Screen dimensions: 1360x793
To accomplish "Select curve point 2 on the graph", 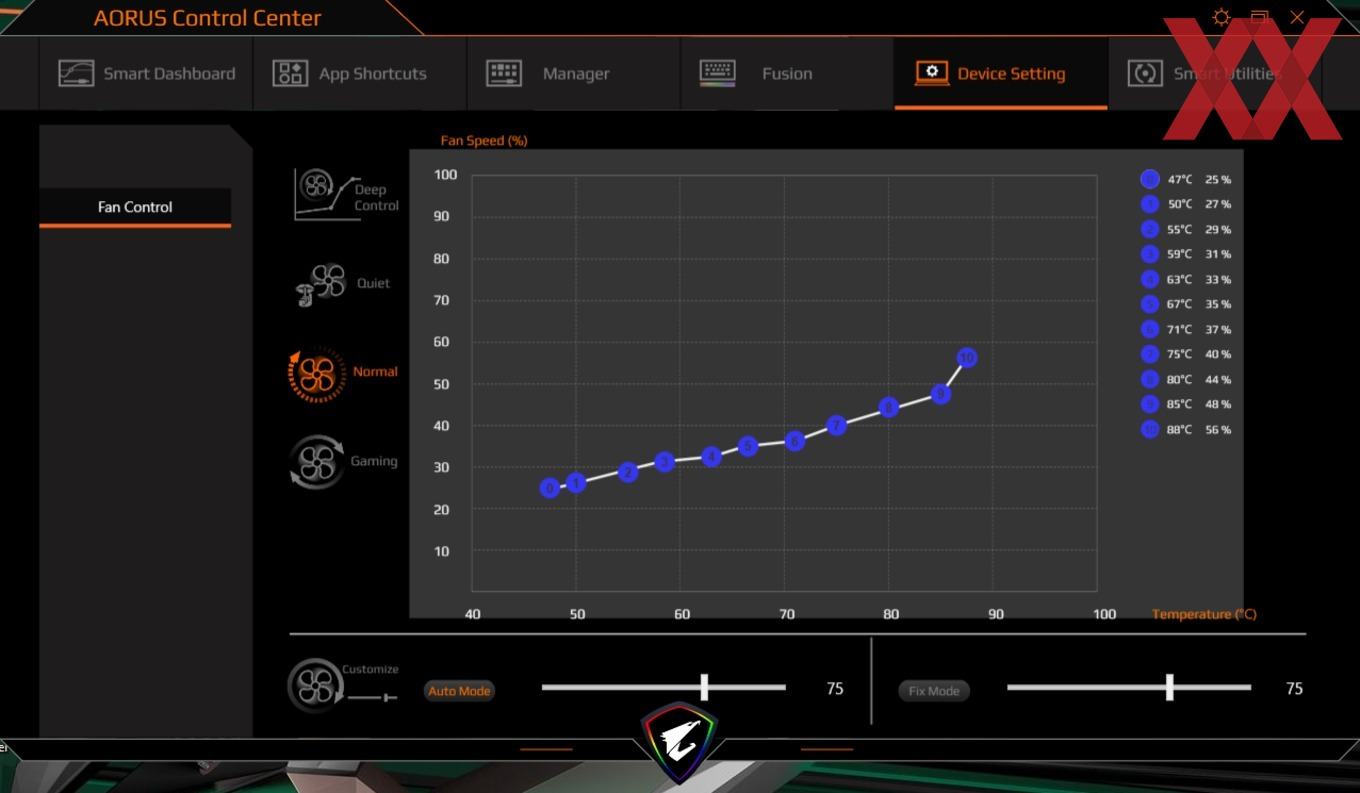I will point(628,472).
